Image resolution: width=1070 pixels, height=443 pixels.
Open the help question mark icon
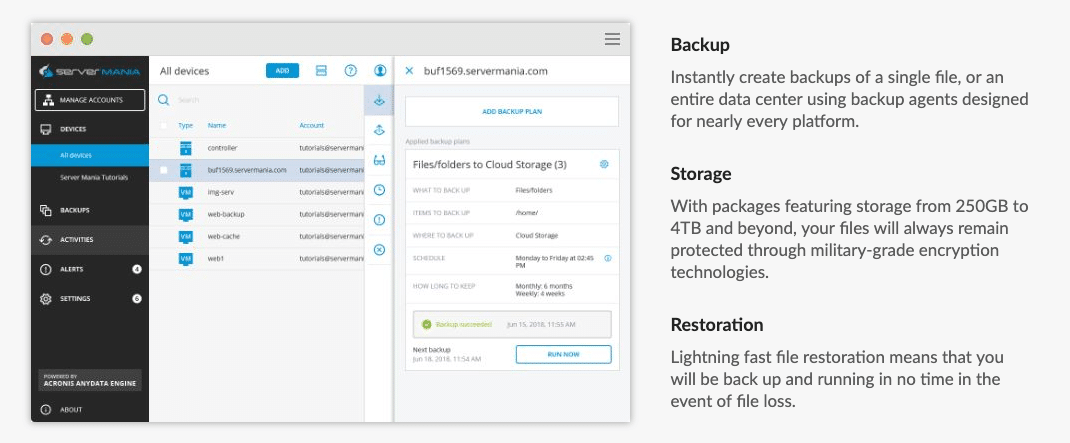351,70
